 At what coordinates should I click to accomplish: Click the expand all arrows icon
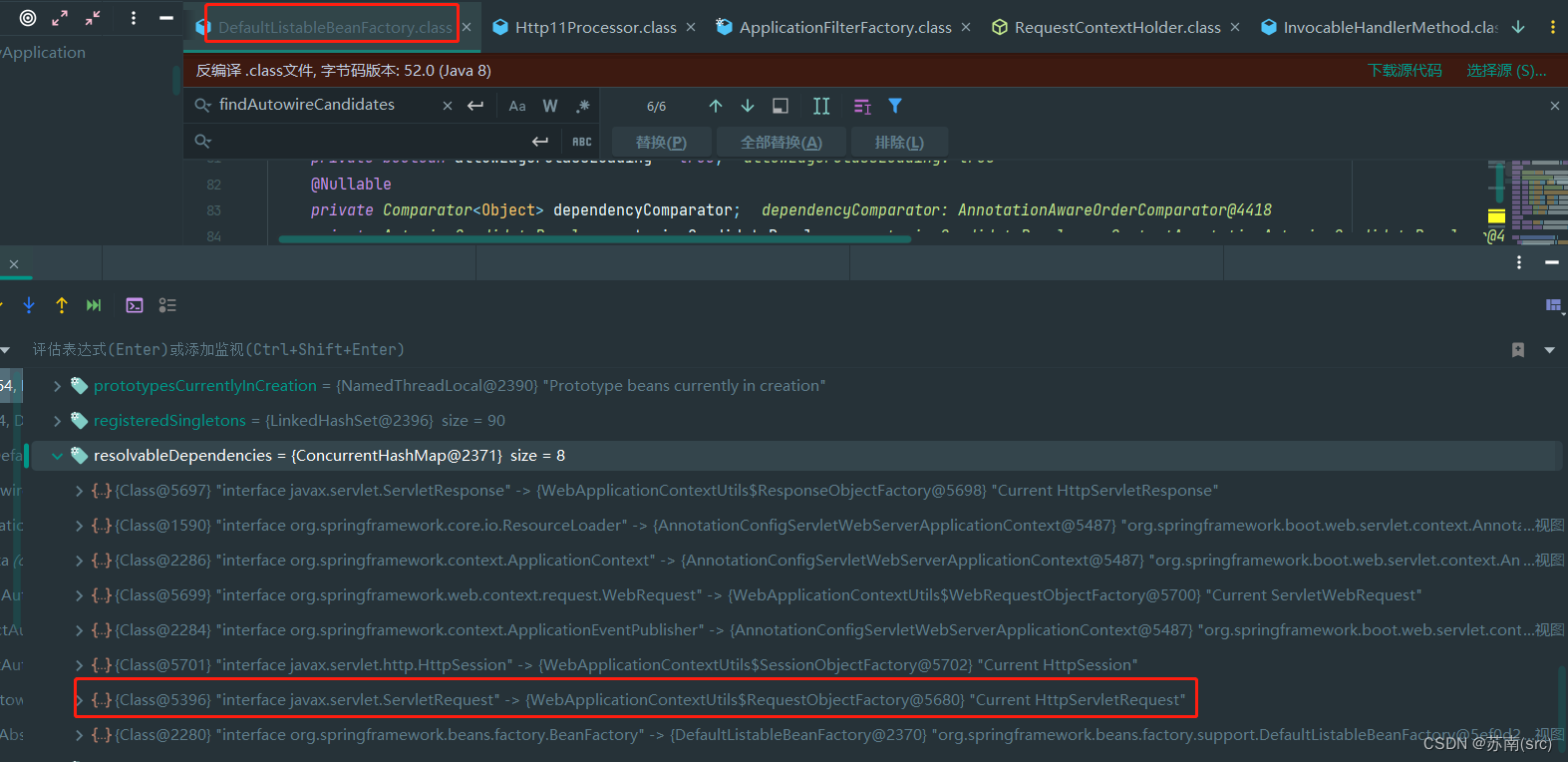click(60, 18)
